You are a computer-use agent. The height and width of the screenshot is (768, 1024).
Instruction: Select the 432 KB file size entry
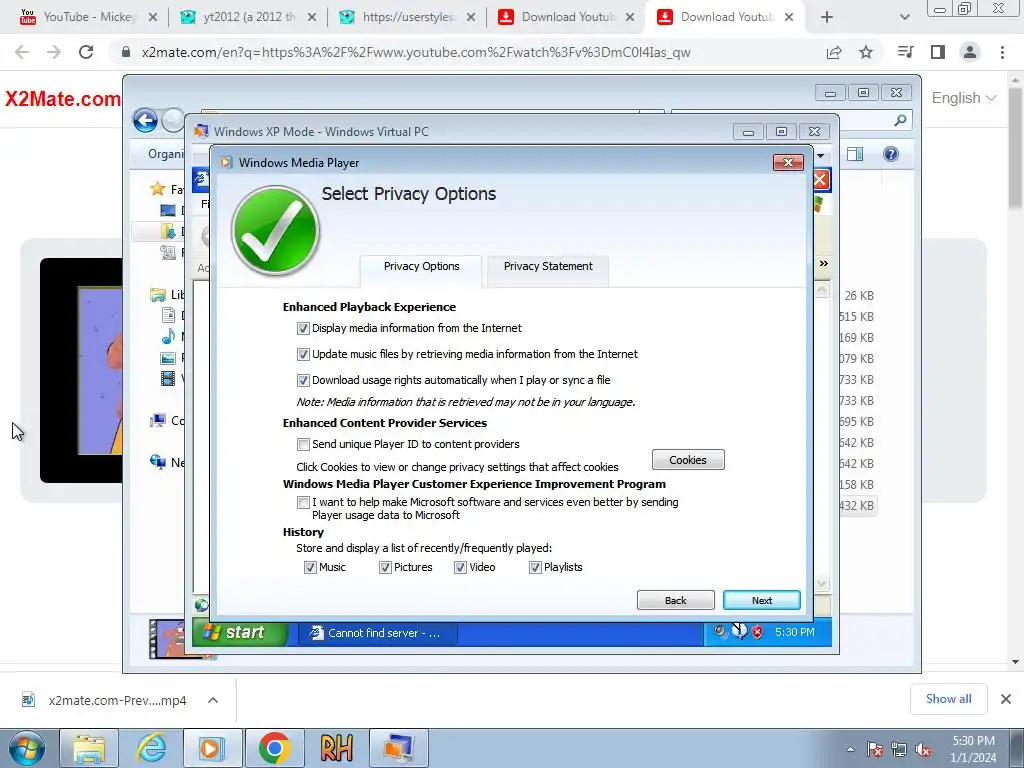pyautogui.click(x=857, y=505)
